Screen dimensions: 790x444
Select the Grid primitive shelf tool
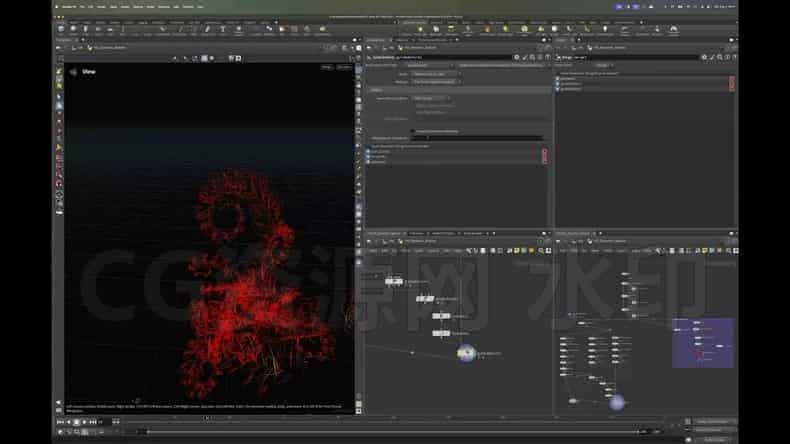pos(110,30)
